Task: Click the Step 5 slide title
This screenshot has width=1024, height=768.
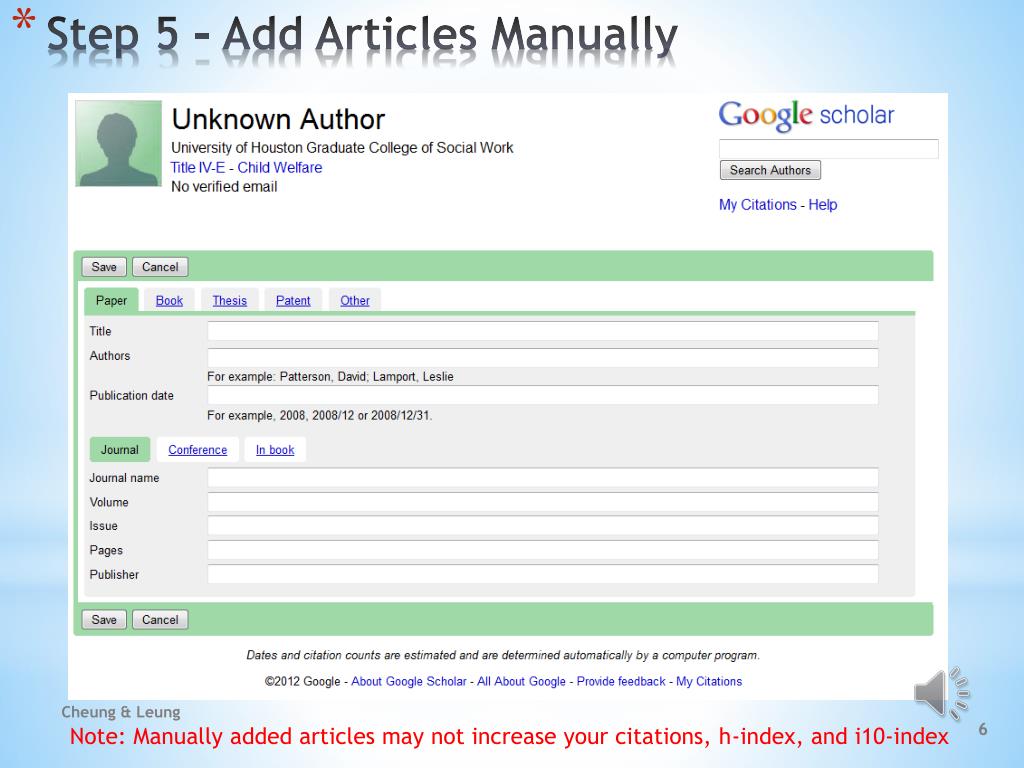Action: coord(362,35)
